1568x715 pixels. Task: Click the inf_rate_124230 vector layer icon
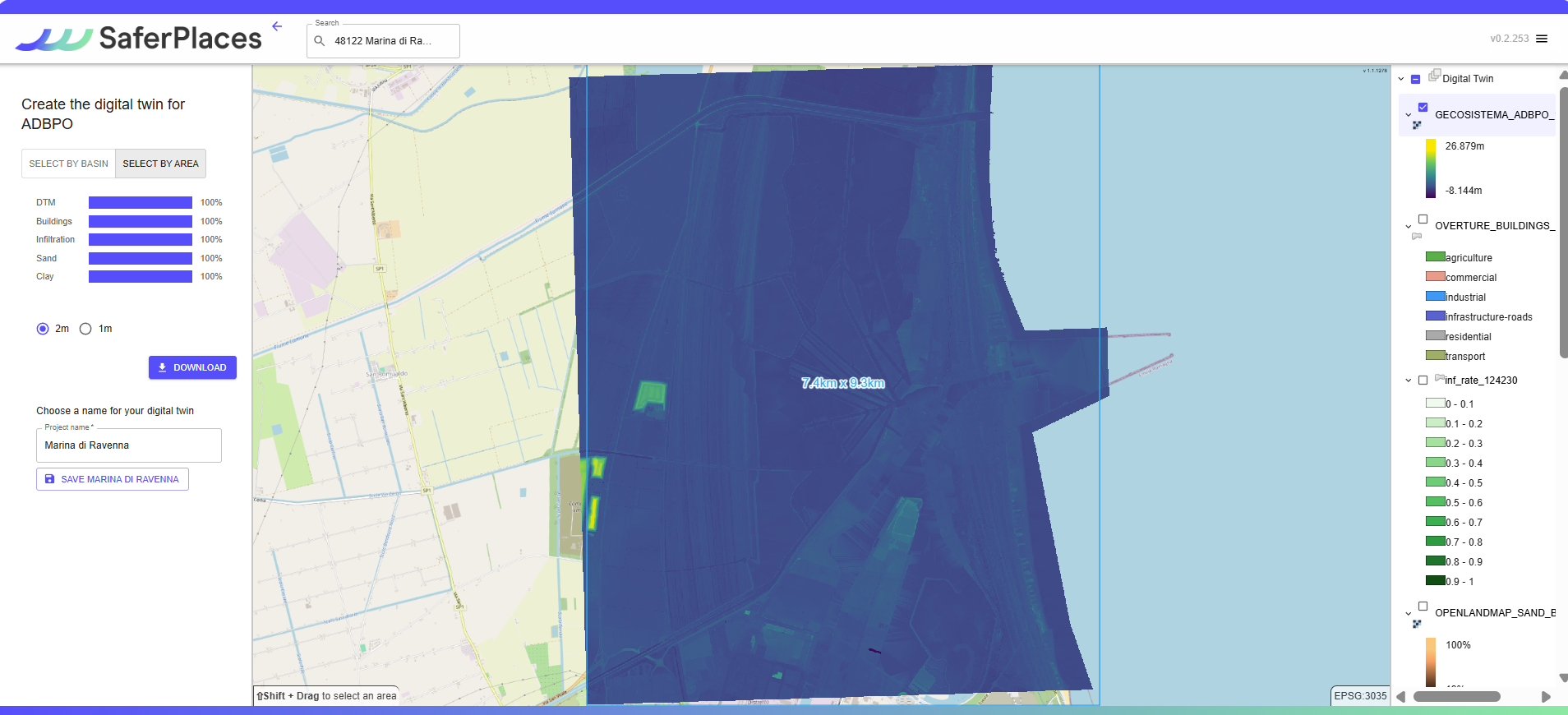(x=1439, y=378)
